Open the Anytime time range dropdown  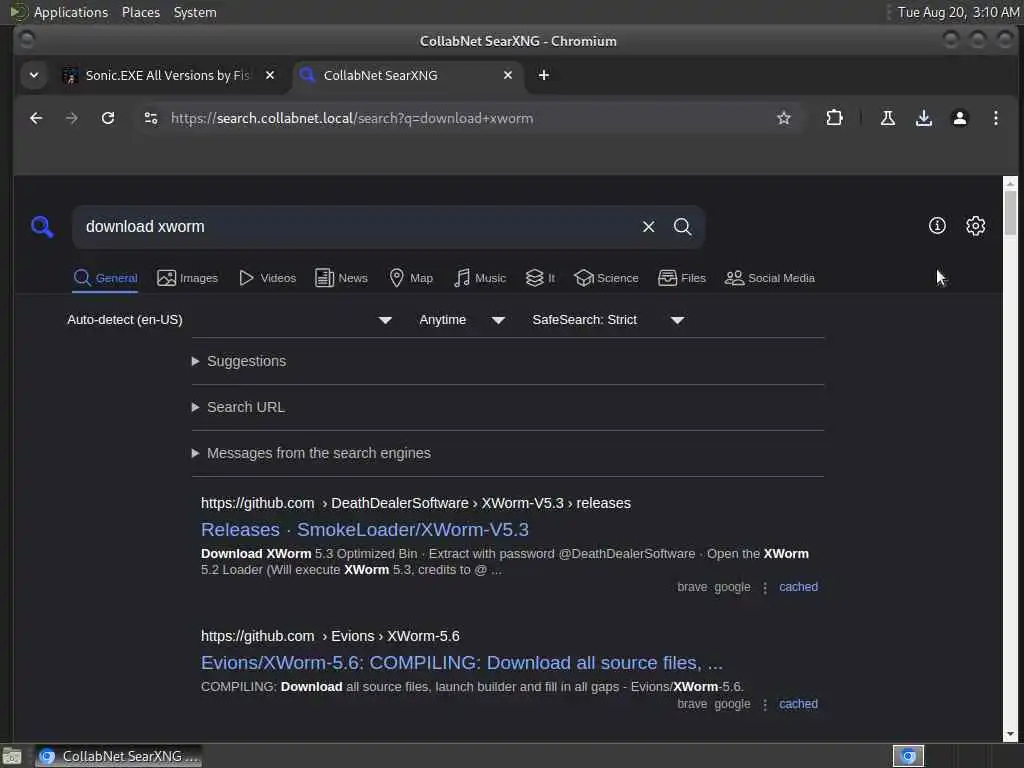tap(462, 320)
